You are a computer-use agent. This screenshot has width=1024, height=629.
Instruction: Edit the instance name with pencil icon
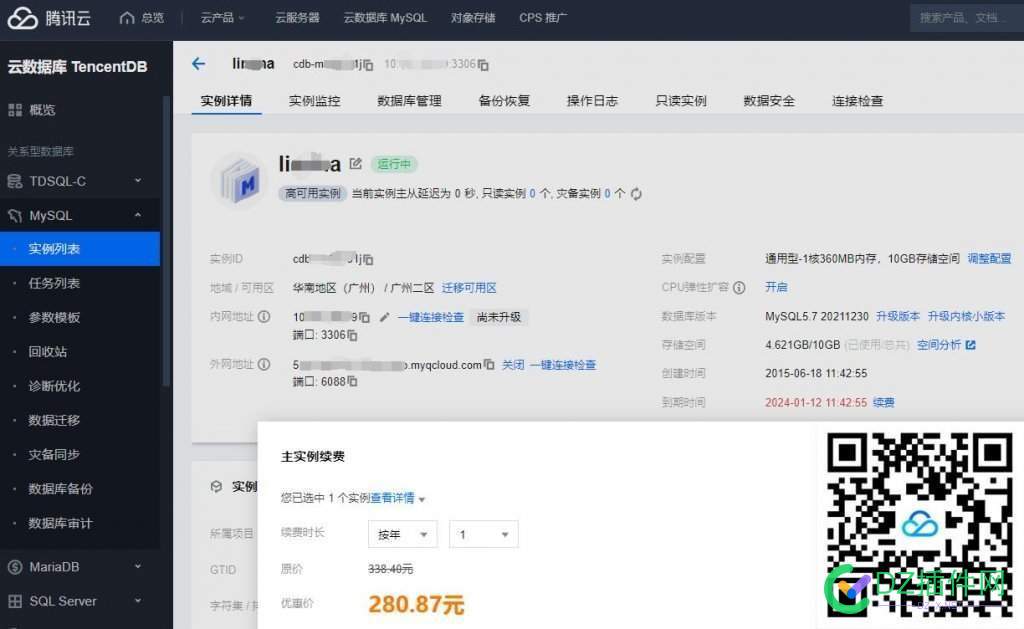click(355, 163)
